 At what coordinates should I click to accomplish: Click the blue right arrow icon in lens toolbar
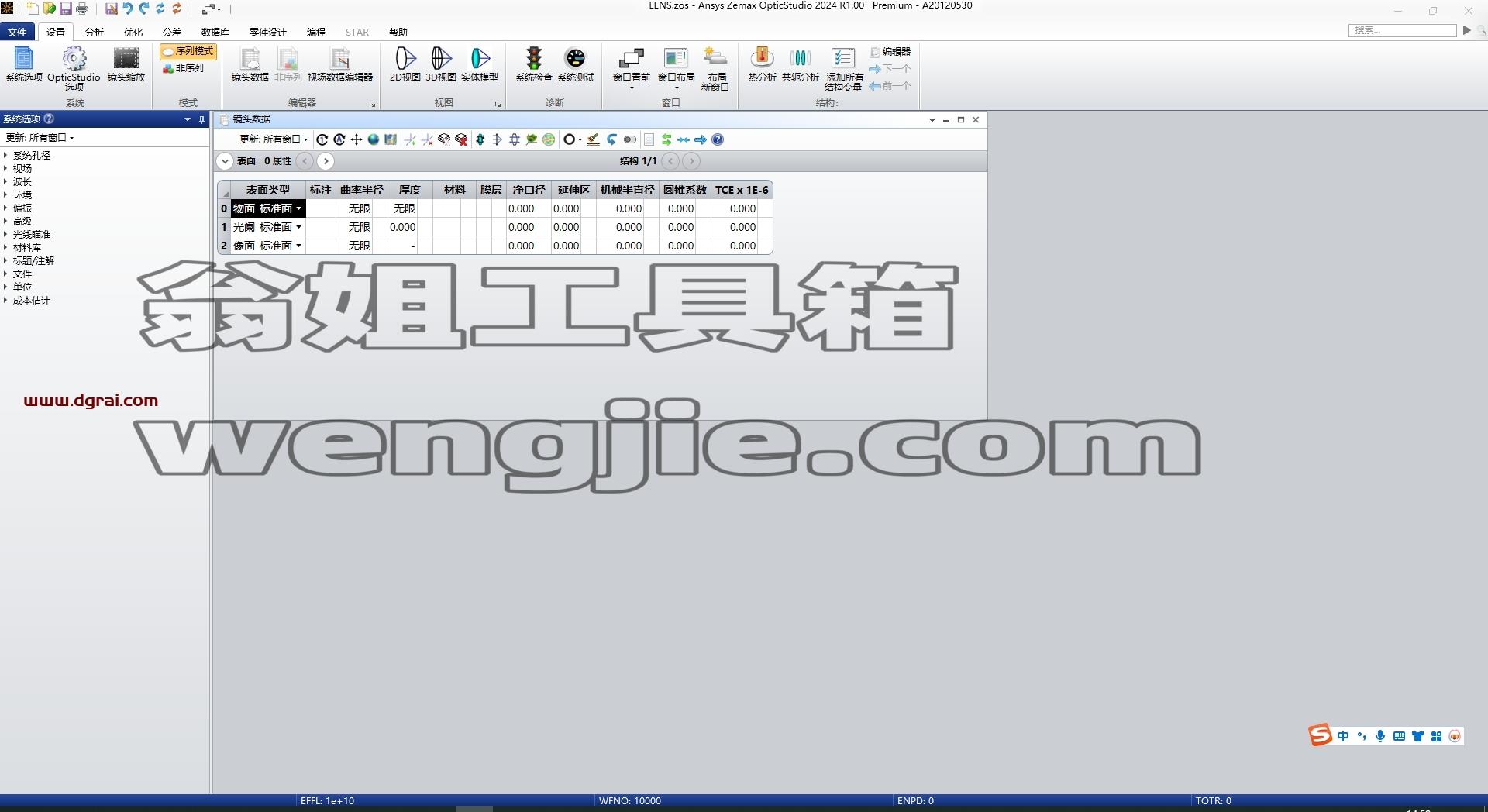coord(701,139)
